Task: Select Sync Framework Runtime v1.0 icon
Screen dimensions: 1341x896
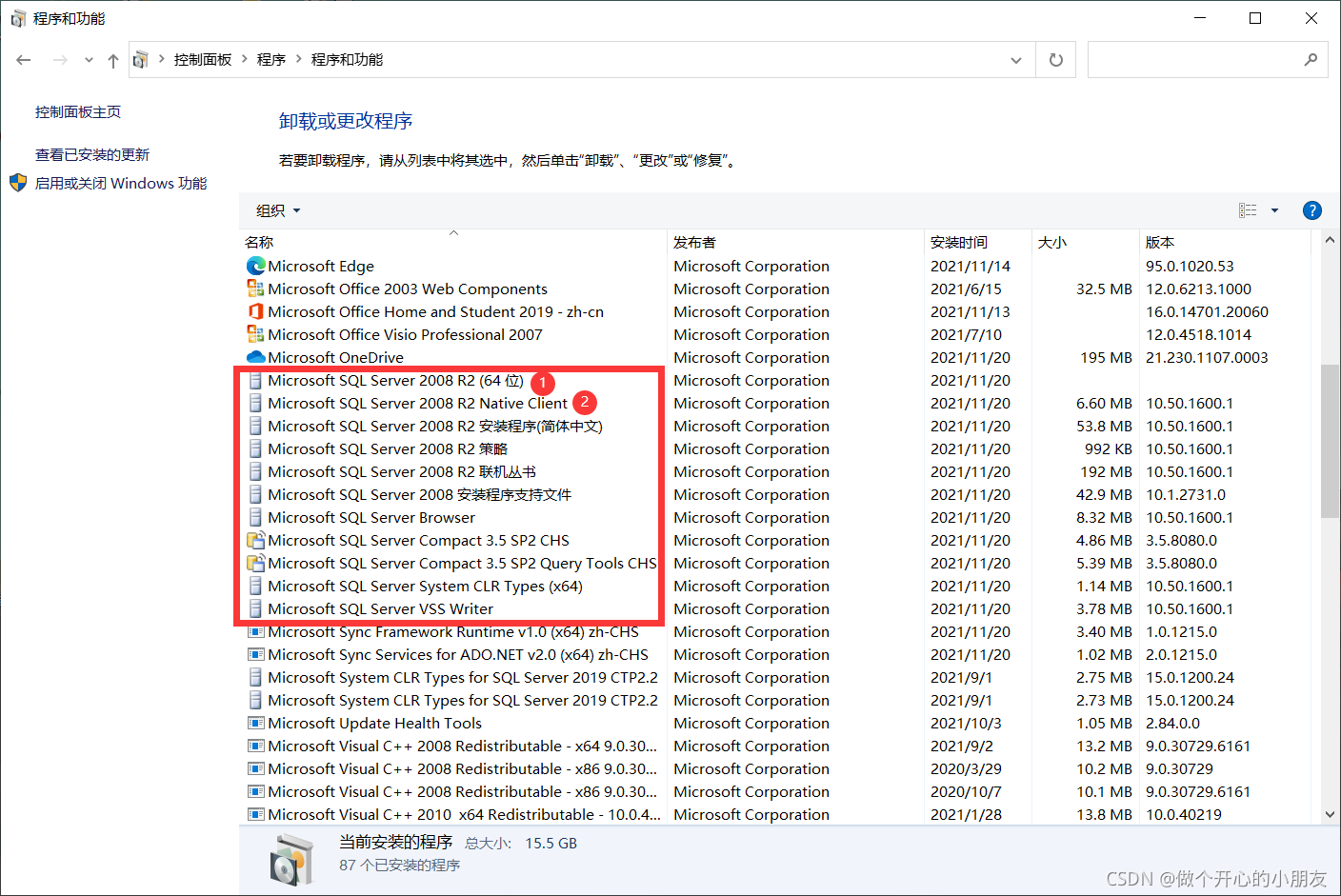Action: tap(255, 631)
